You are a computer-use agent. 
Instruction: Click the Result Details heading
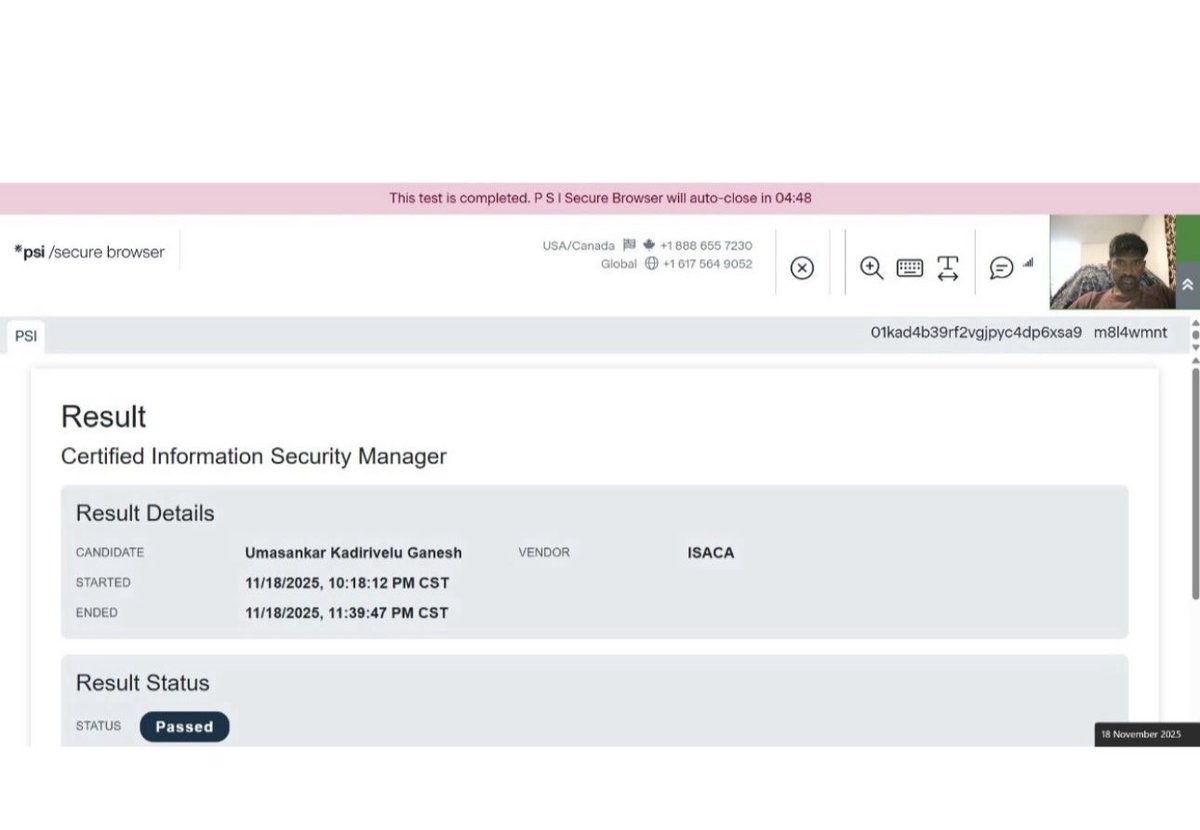pyautogui.click(x=145, y=513)
